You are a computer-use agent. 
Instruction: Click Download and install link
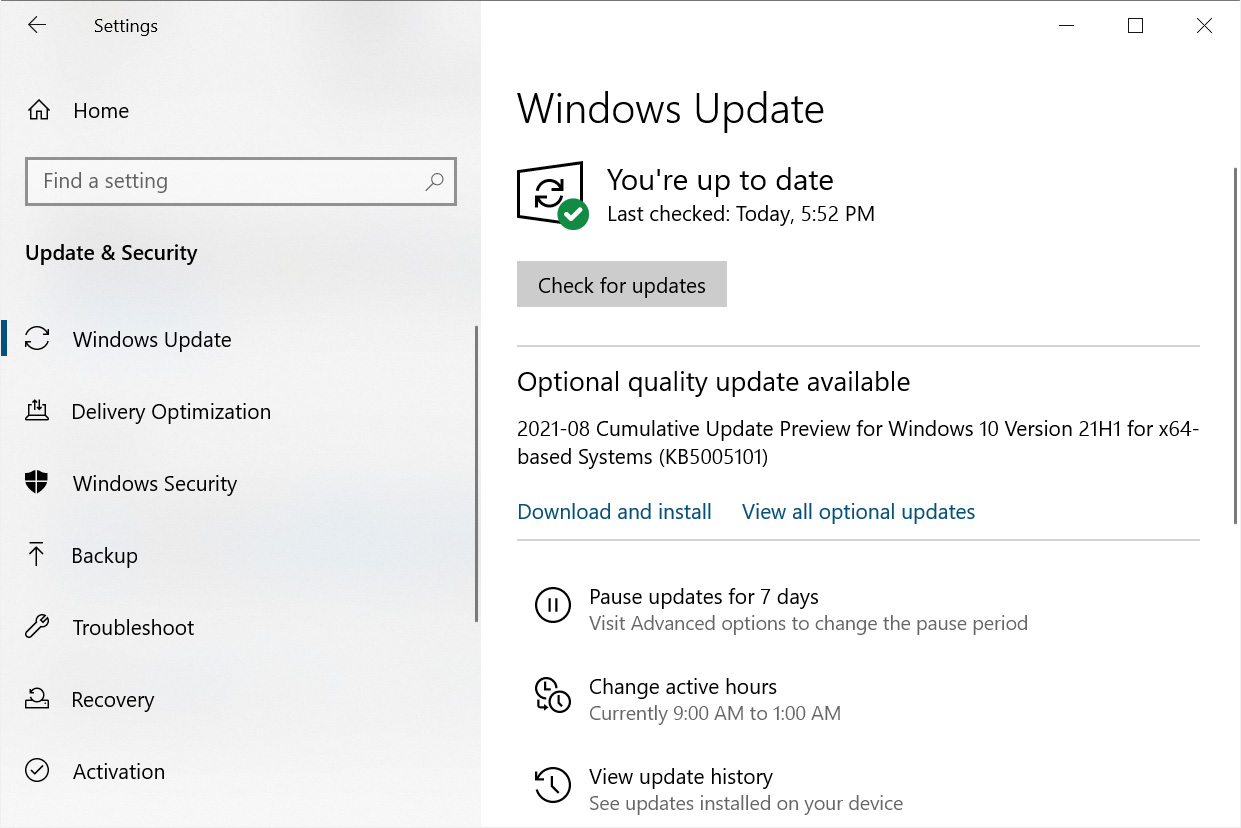[614, 512]
